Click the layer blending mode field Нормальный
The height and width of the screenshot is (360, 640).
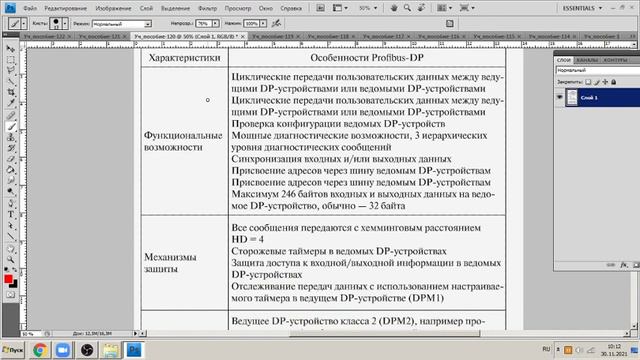(x=598, y=71)
